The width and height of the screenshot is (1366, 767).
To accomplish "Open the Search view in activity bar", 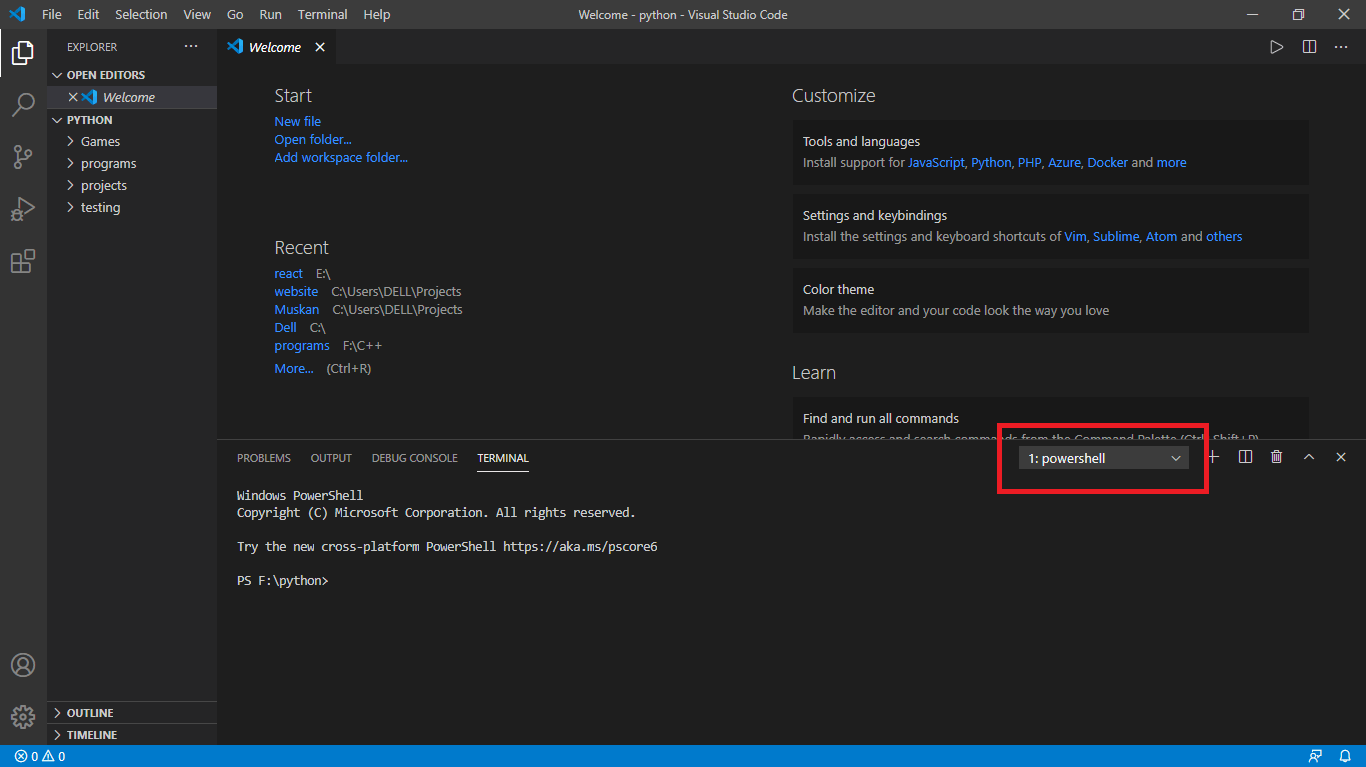I will tap(23, 105).
